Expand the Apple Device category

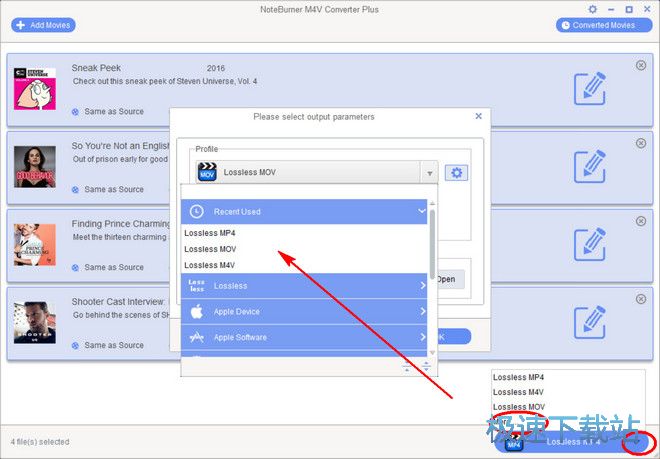304,312
